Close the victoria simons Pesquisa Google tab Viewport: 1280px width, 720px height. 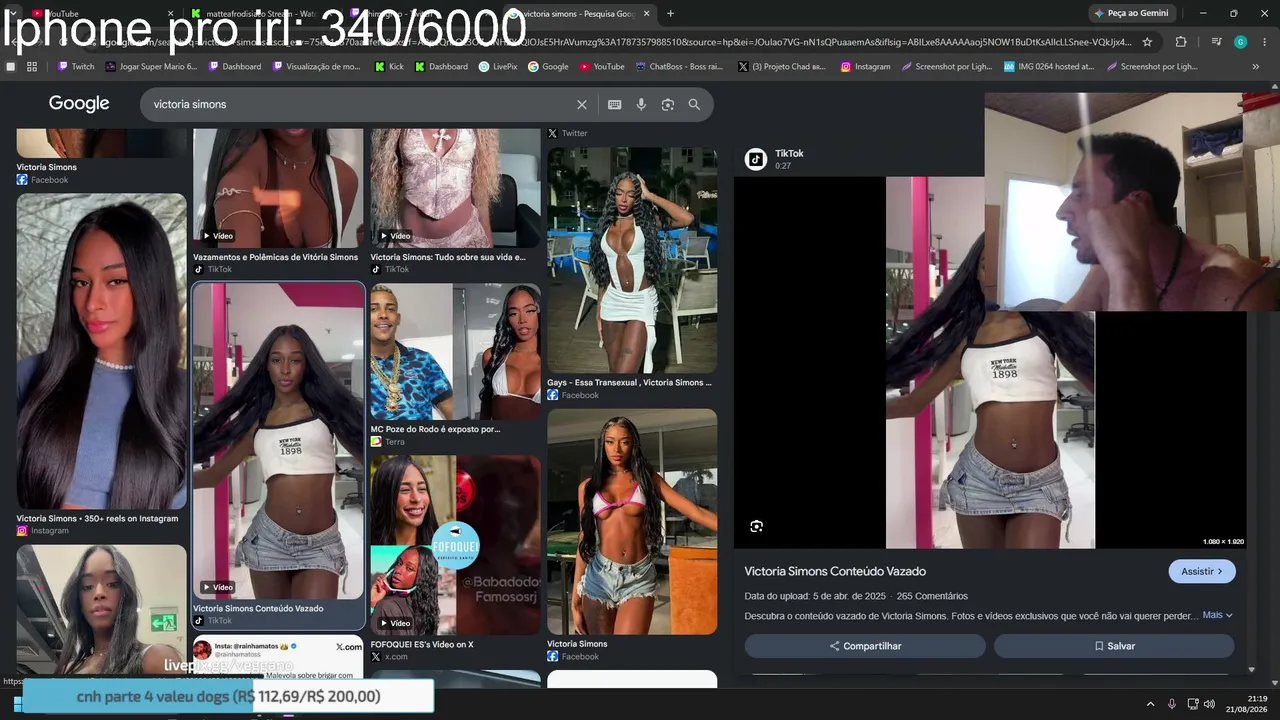point(646,14)
